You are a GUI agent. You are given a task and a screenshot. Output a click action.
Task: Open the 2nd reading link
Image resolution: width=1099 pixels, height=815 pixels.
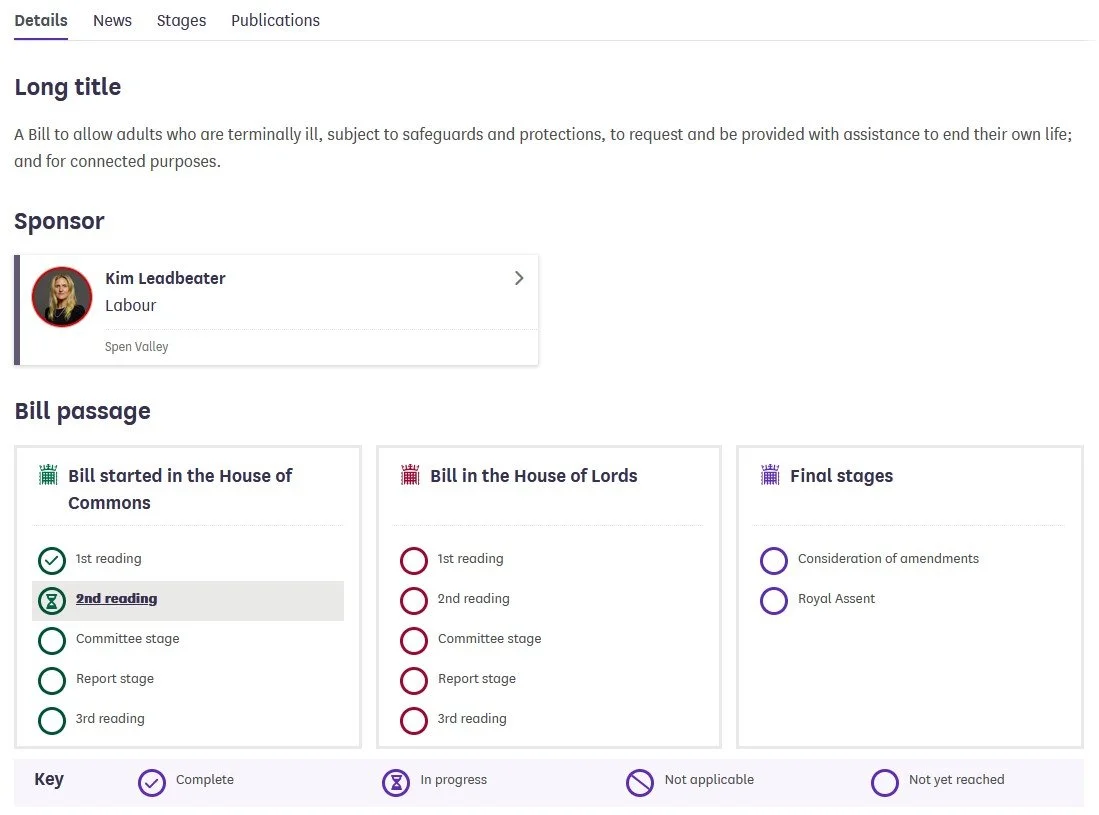point(116,599)
